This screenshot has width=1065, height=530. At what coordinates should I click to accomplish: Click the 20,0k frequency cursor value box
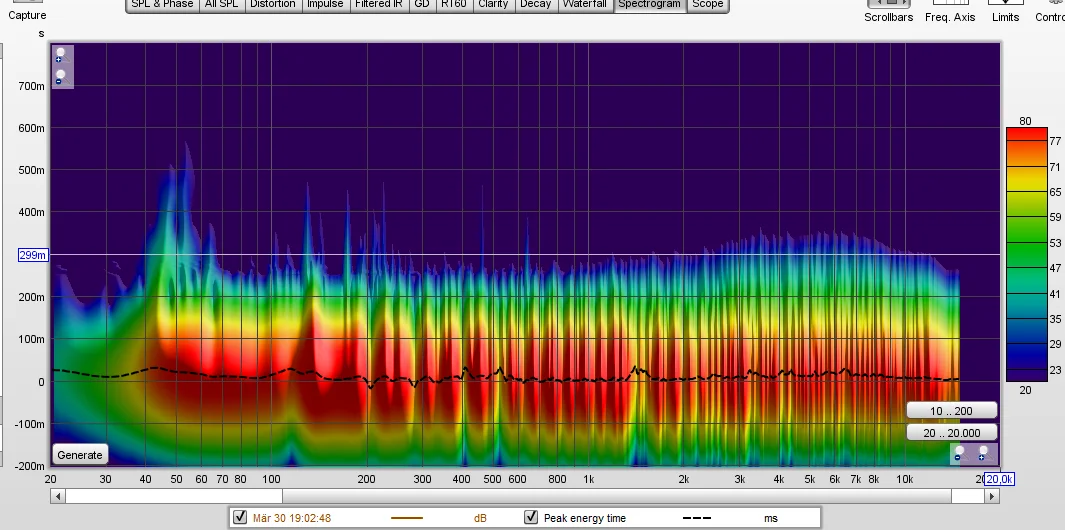click(x=999, y=479)
